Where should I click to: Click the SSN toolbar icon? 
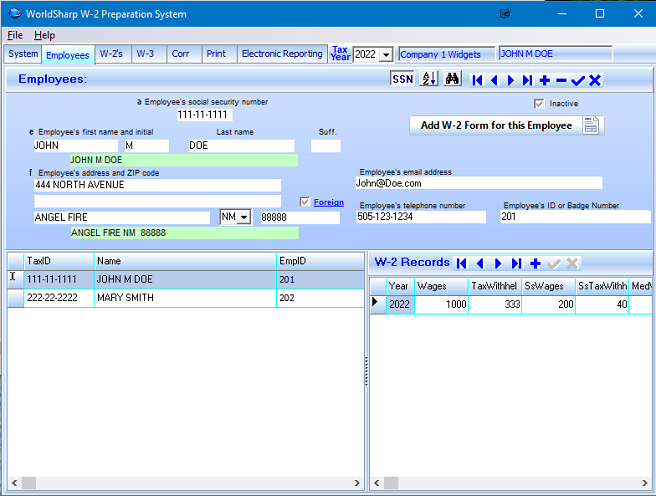click(x=402, y=80)
